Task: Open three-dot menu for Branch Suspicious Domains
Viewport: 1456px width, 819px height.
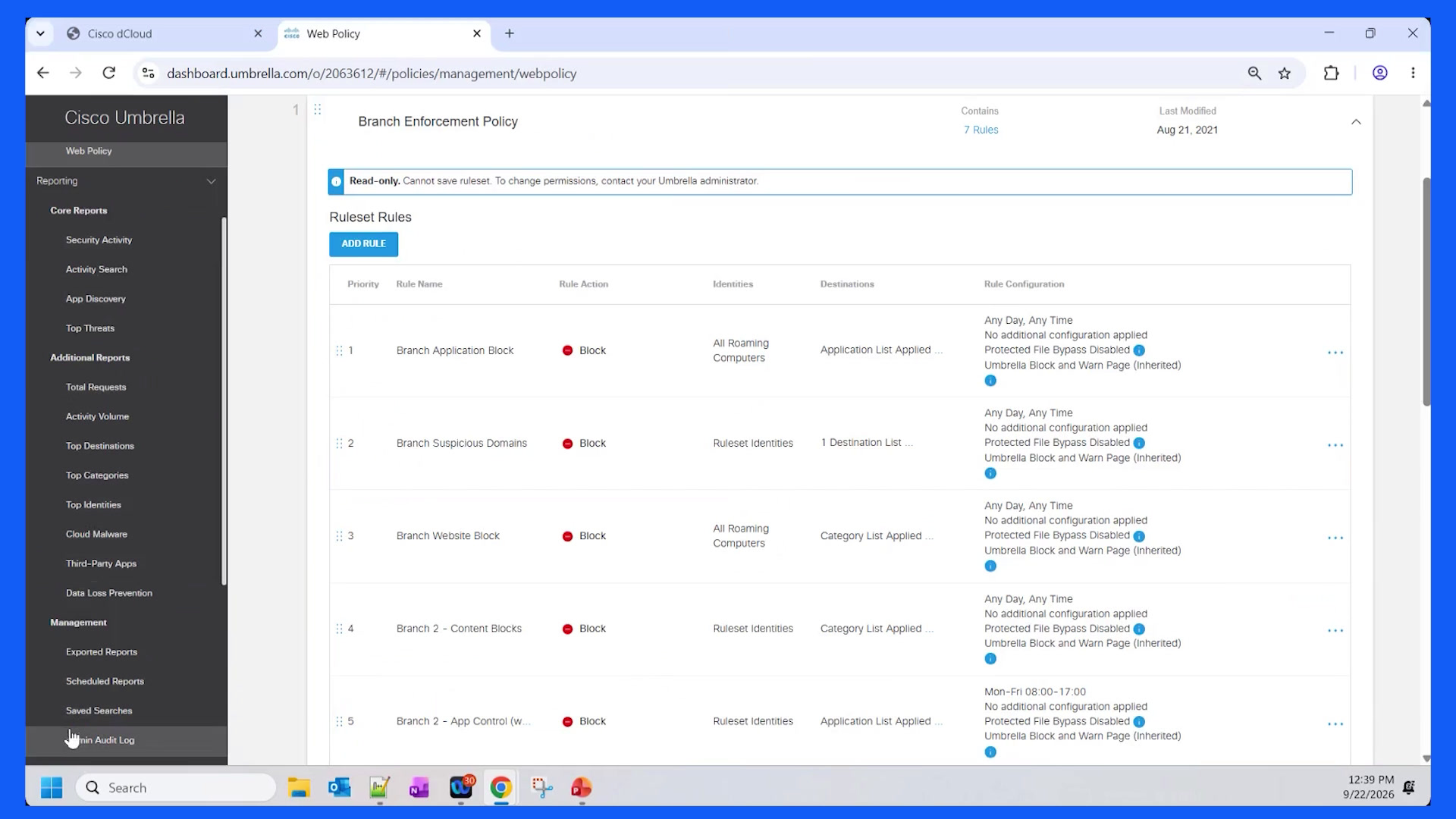Action: tap(1335, 445)
